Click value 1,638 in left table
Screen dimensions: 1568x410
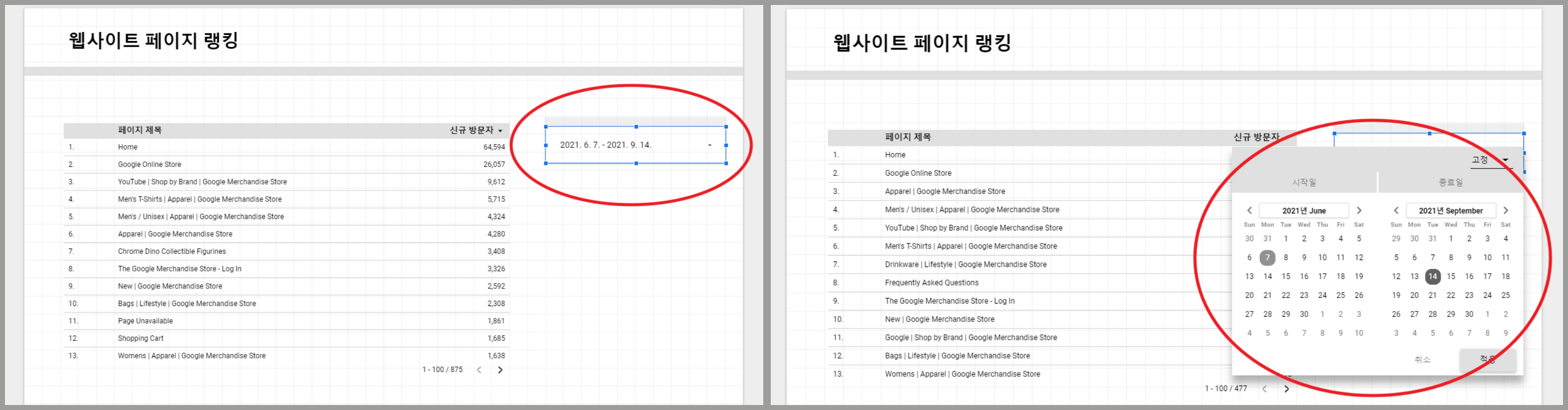pos(496,356)
